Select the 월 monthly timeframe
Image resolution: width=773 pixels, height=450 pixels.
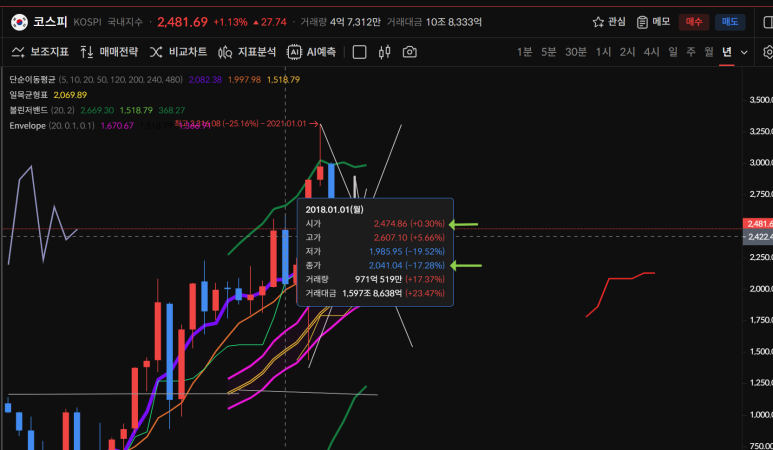point(709,52)
